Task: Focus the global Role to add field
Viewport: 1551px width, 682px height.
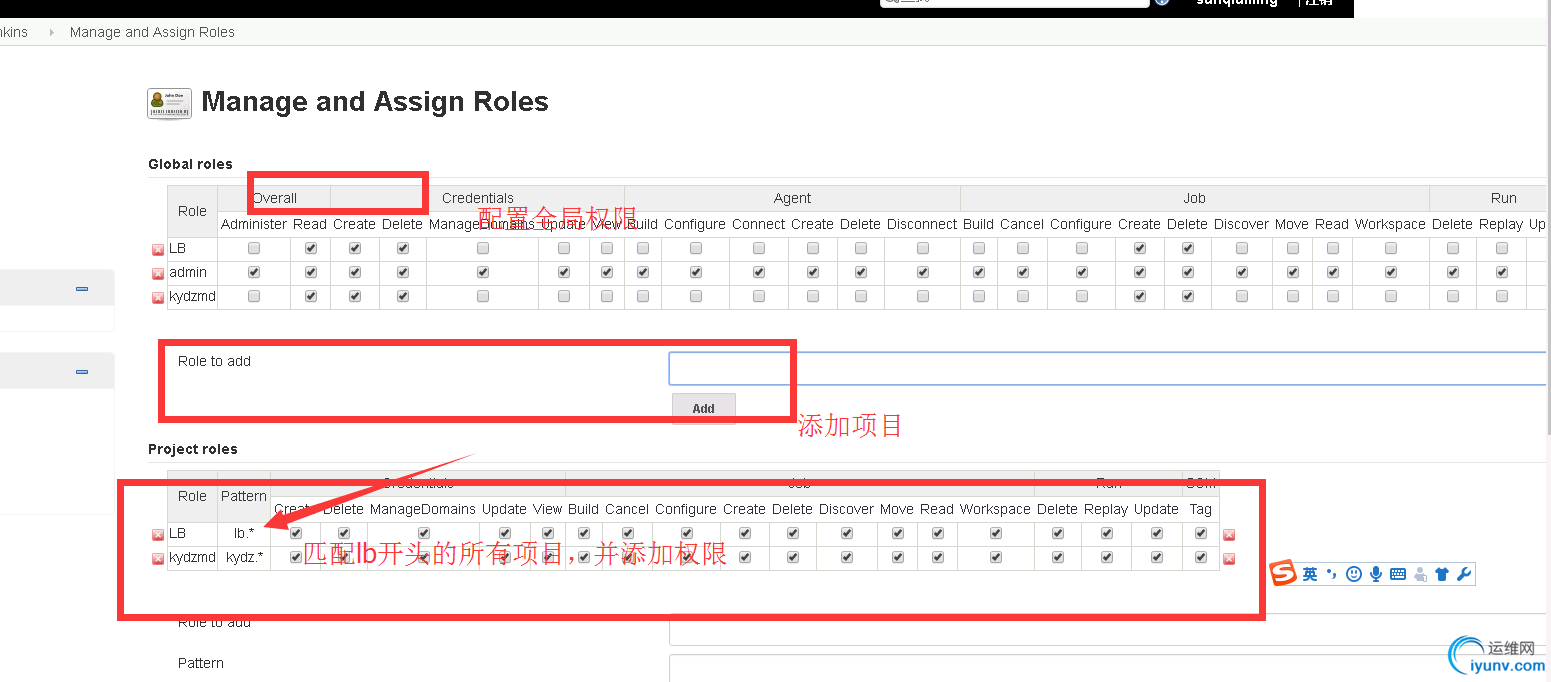Action: 1108,368
